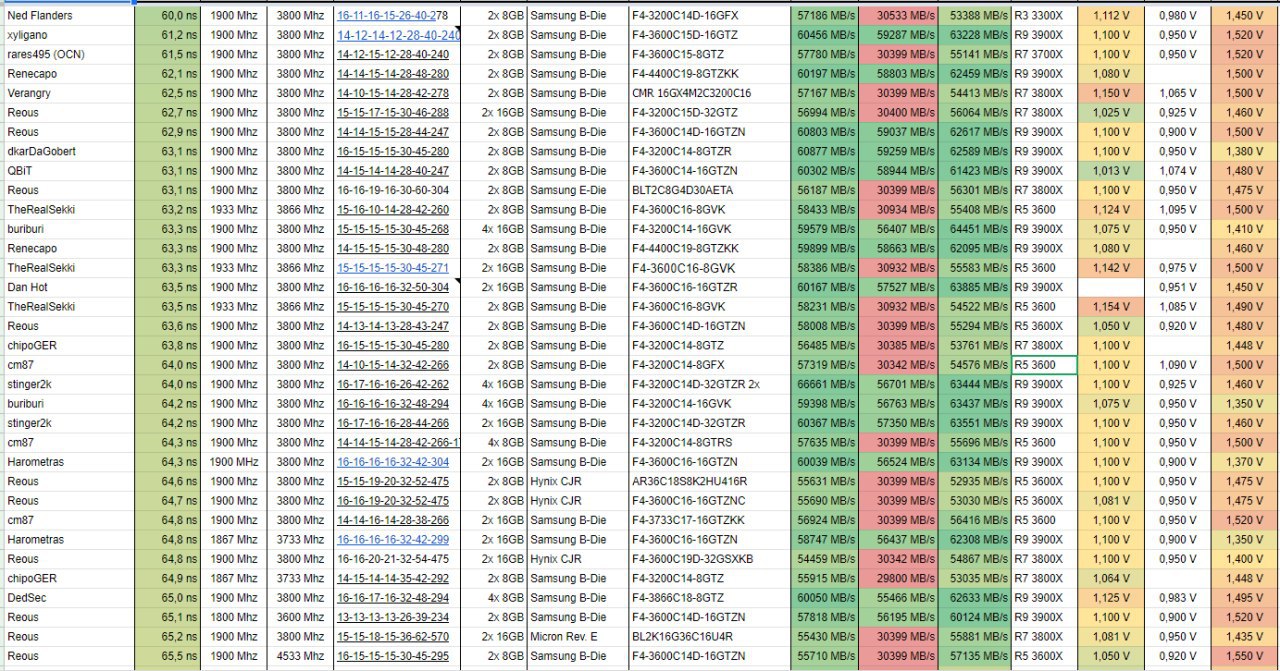Click the 60,0 ns latency cell

(x=167, y=16)
